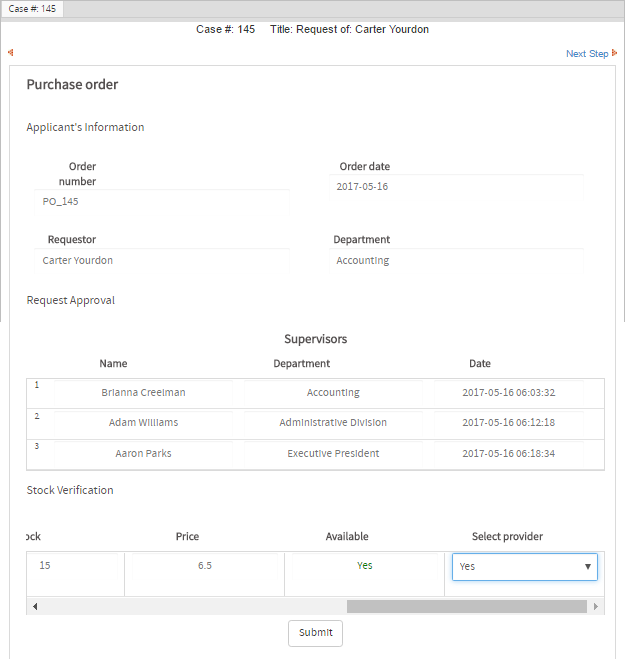Click the red arrow beside Next Step
The width and height of the screenshot is (625, 659).
(614, 53)
